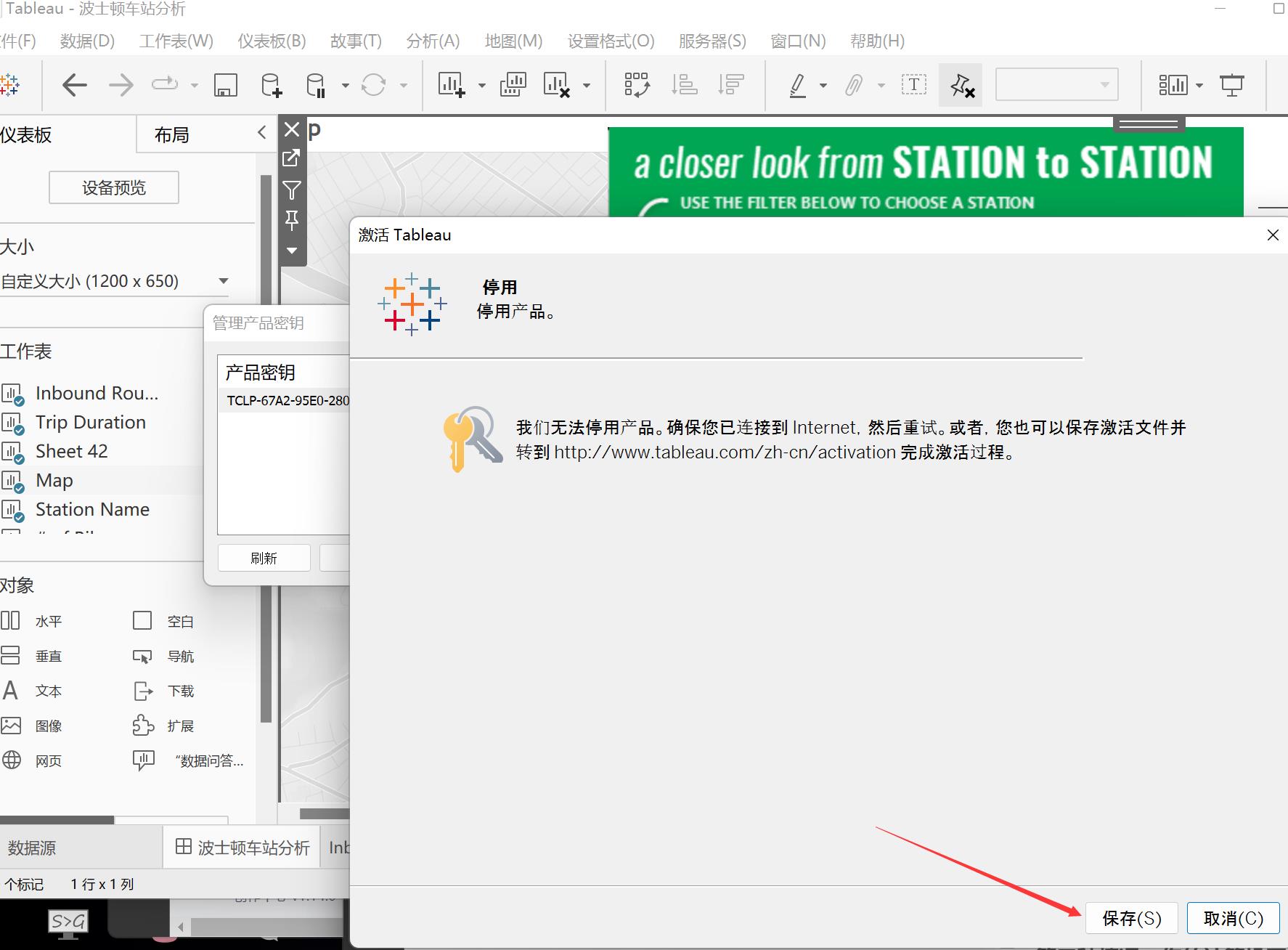Viewport: 1288px width, 950px height.
Task: Open the replay animation dropdown arrow
Action: point(194,86)
